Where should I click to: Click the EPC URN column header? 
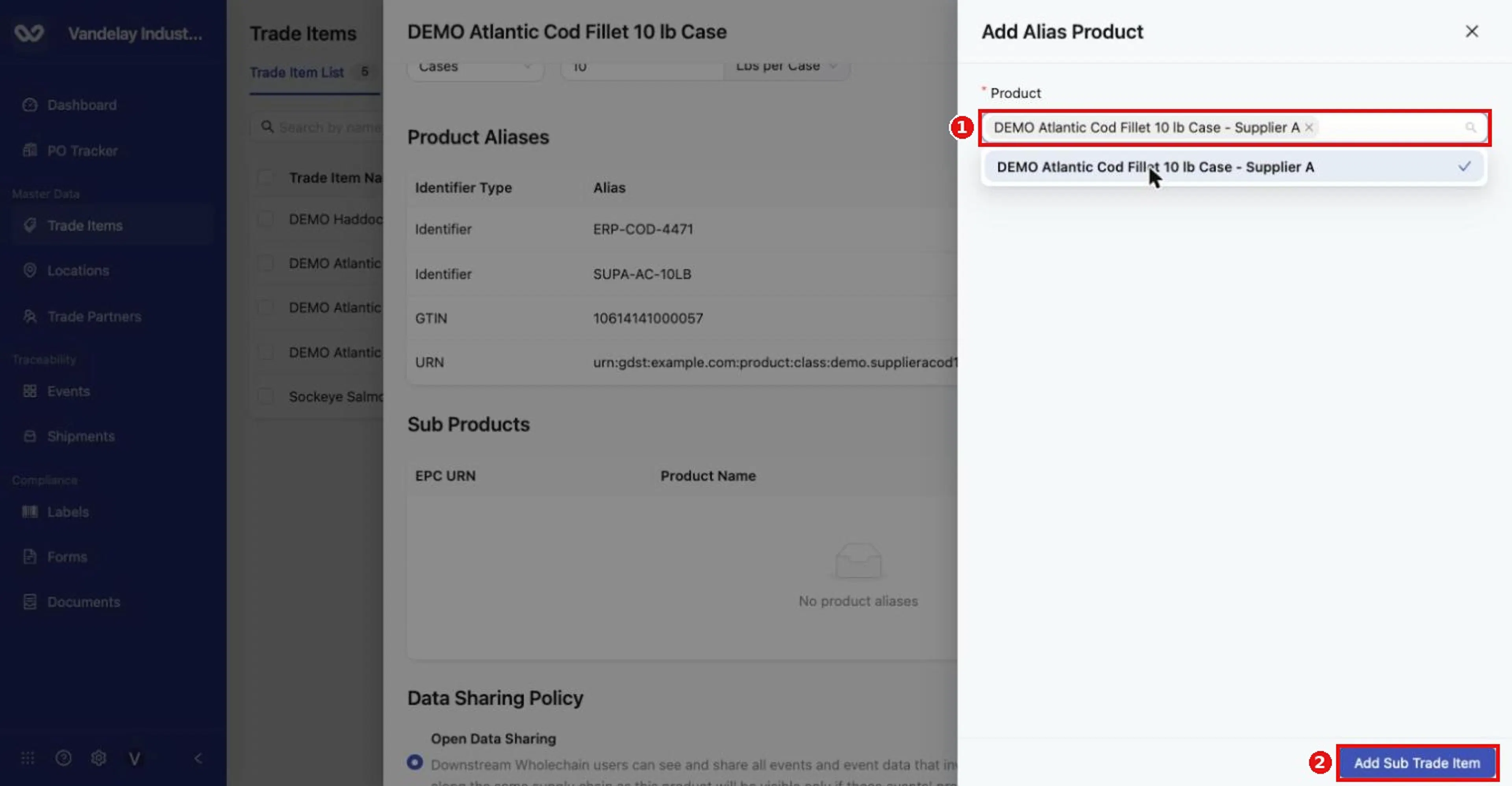pos(445,475)
